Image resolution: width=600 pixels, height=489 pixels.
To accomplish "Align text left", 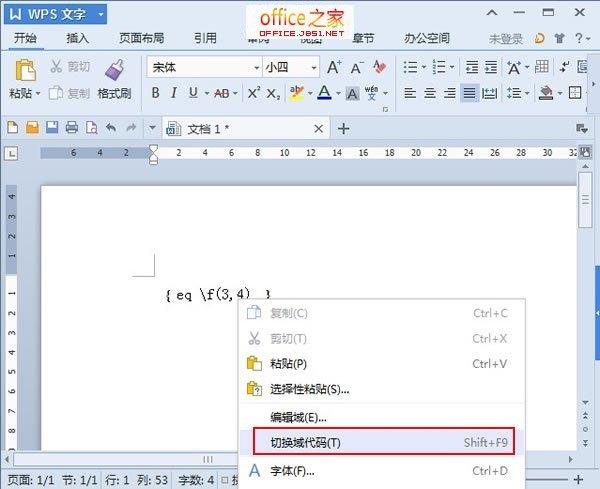I will coord(410,93).
